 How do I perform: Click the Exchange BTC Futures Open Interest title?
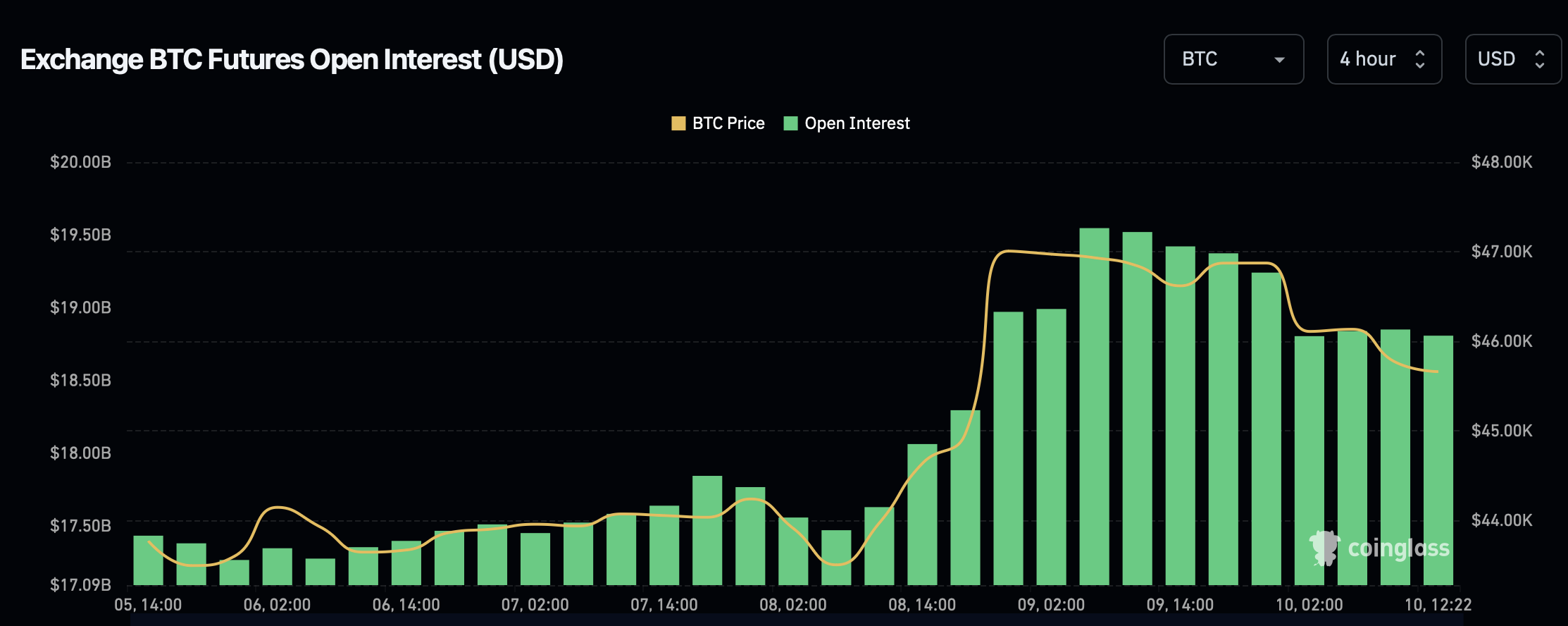(292, 60)
